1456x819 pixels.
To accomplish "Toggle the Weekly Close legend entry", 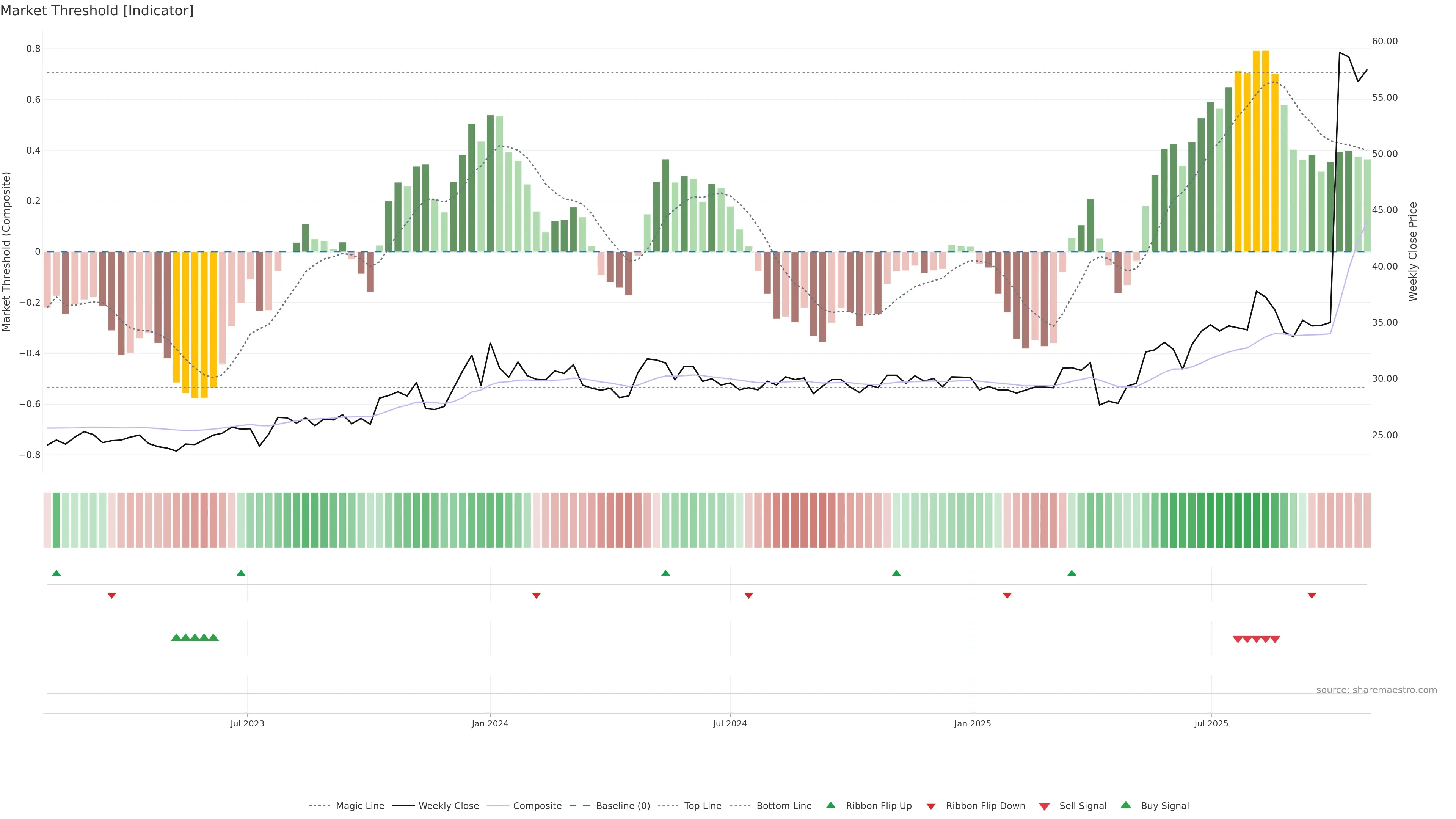I will pos(448,806).
